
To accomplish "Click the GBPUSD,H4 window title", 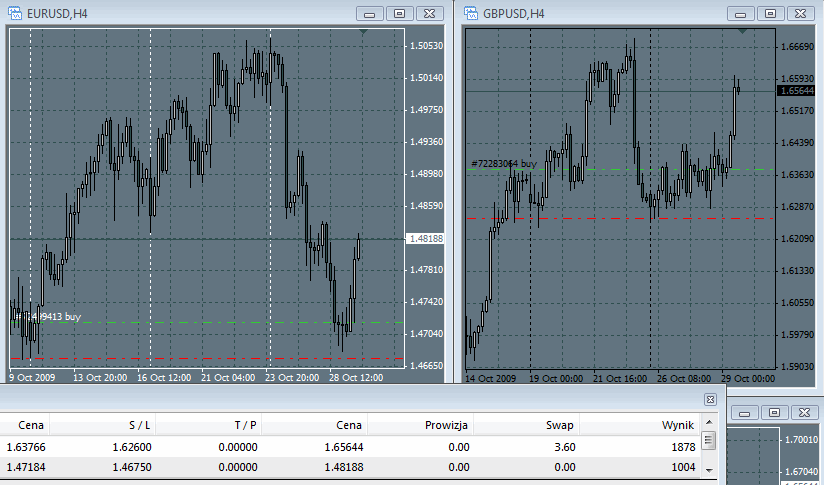I will point(513,14).
